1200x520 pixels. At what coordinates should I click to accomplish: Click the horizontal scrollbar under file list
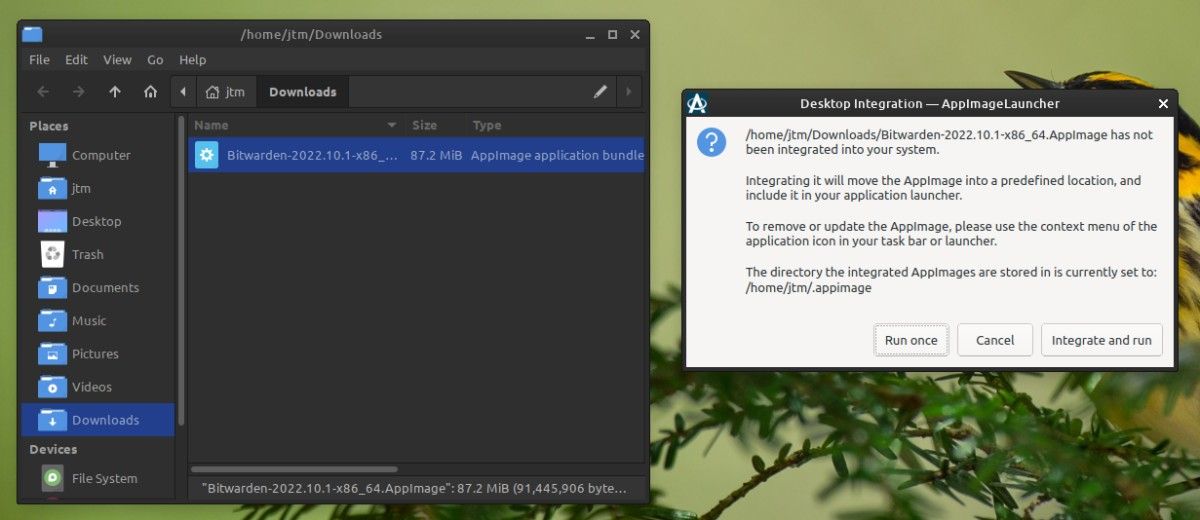294,468
